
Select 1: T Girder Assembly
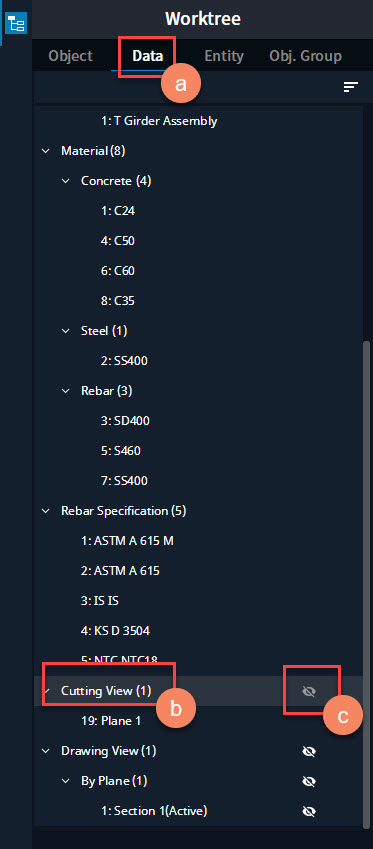[159, 121]
